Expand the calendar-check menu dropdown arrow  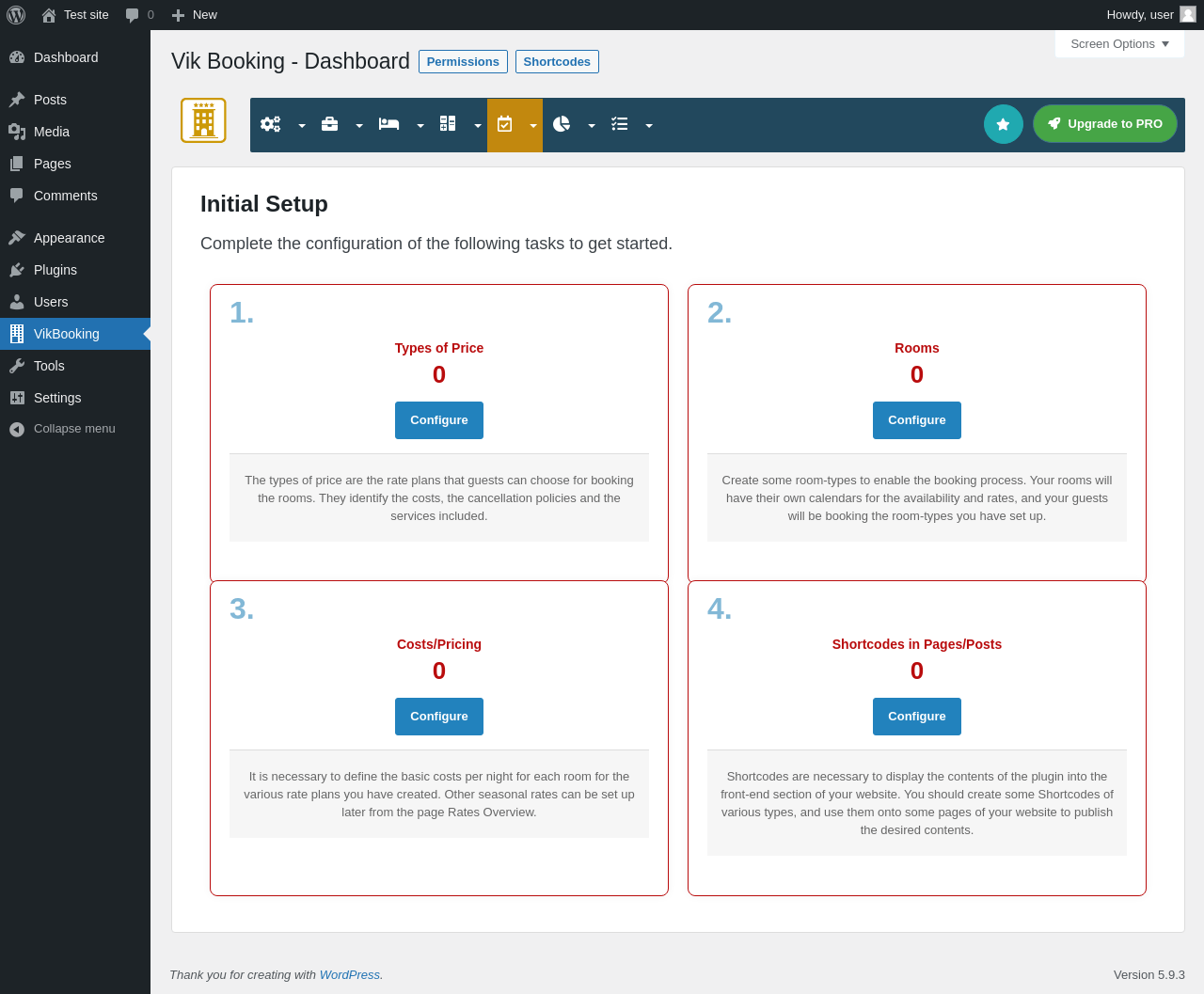tap(533, 126)
